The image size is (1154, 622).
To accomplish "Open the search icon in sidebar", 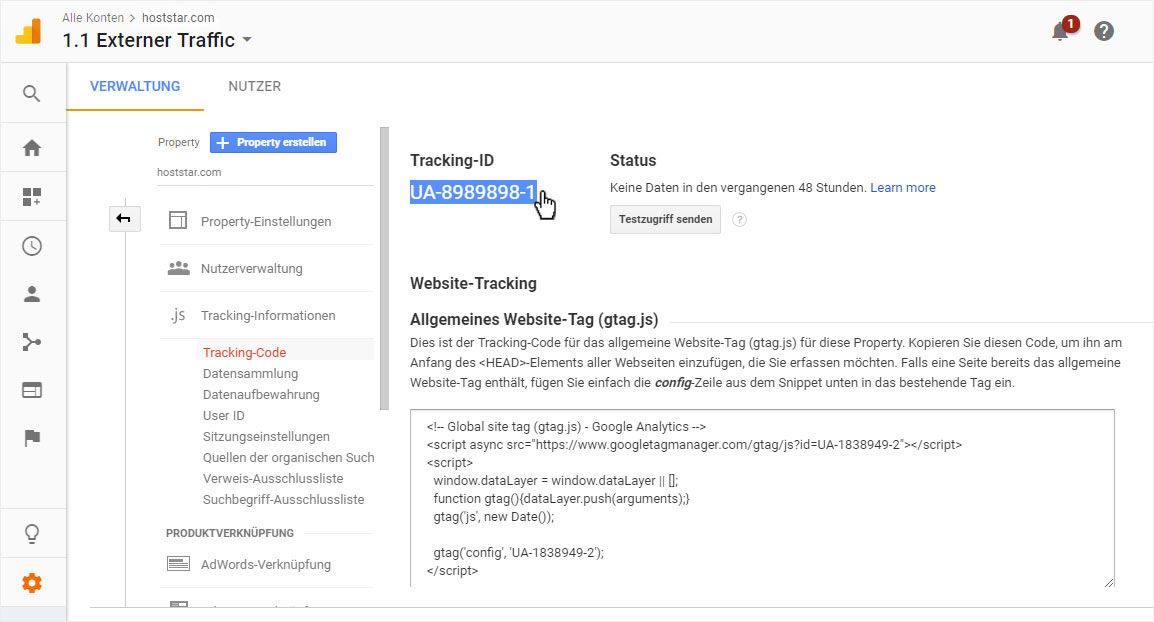I will (x=31, y=93).
